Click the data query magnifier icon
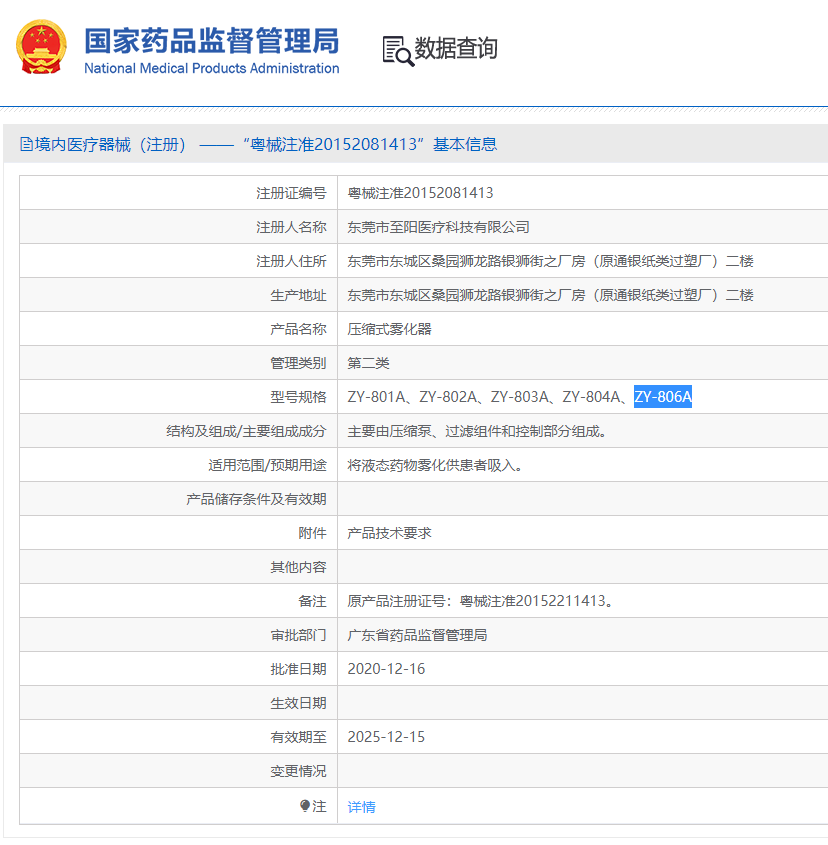This screenshot has height=845, width=828. click(398, 51)
